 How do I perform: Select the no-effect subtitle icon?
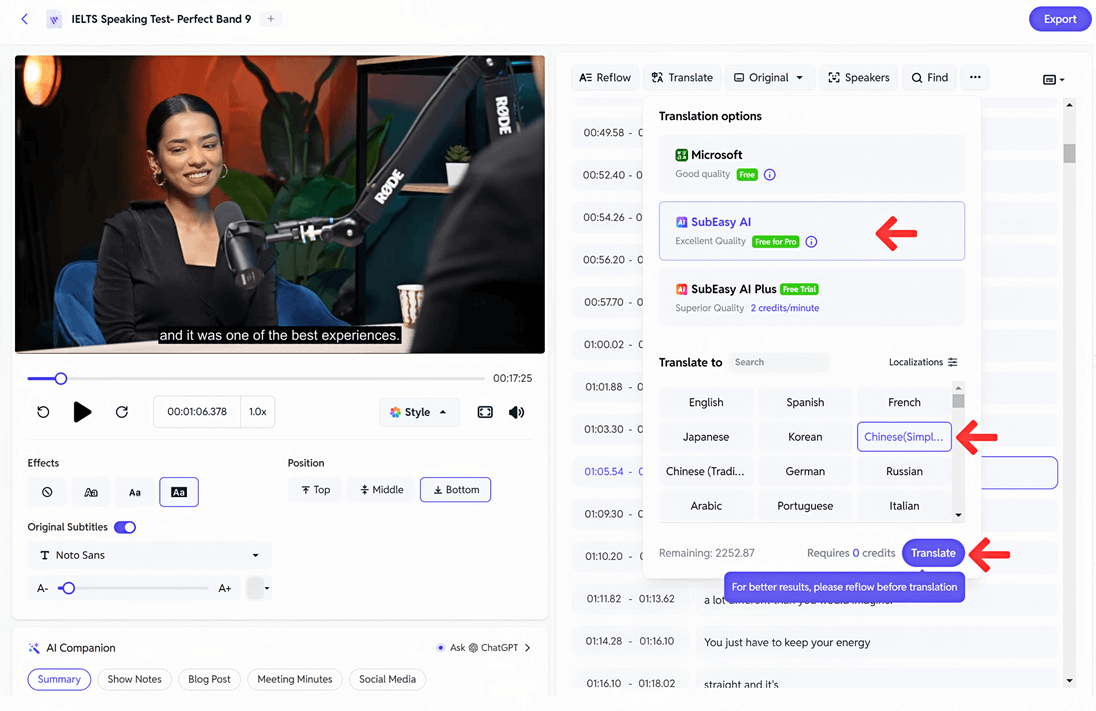point(47,492)
